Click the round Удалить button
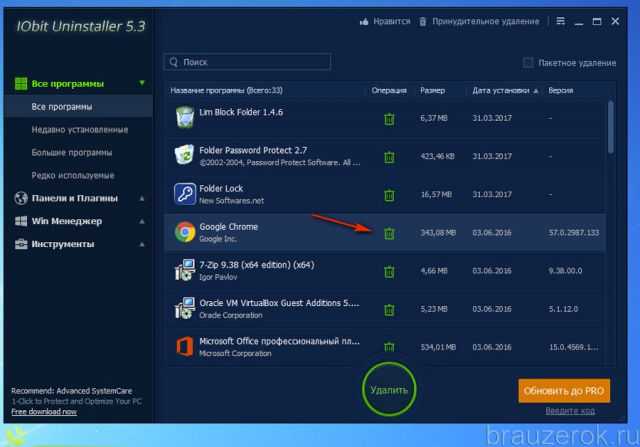Viewport: 640px width, 447px height. click(x=389, y=389)
